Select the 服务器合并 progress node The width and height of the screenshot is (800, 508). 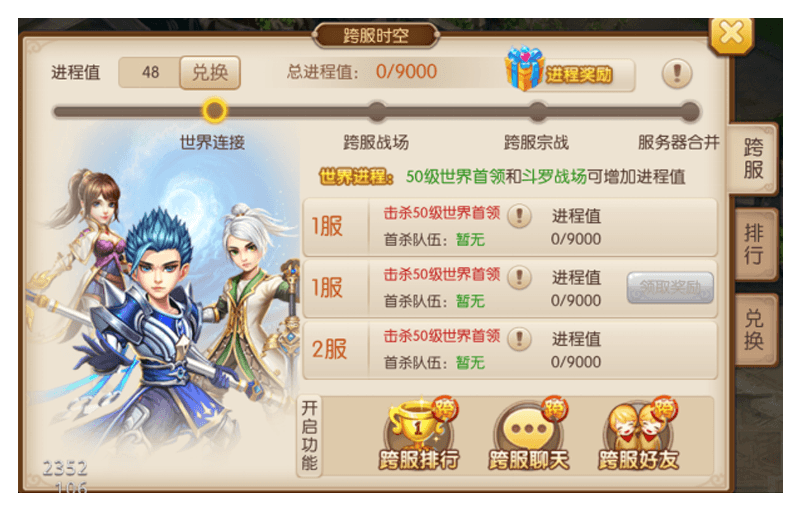click(x=690, y=111)
